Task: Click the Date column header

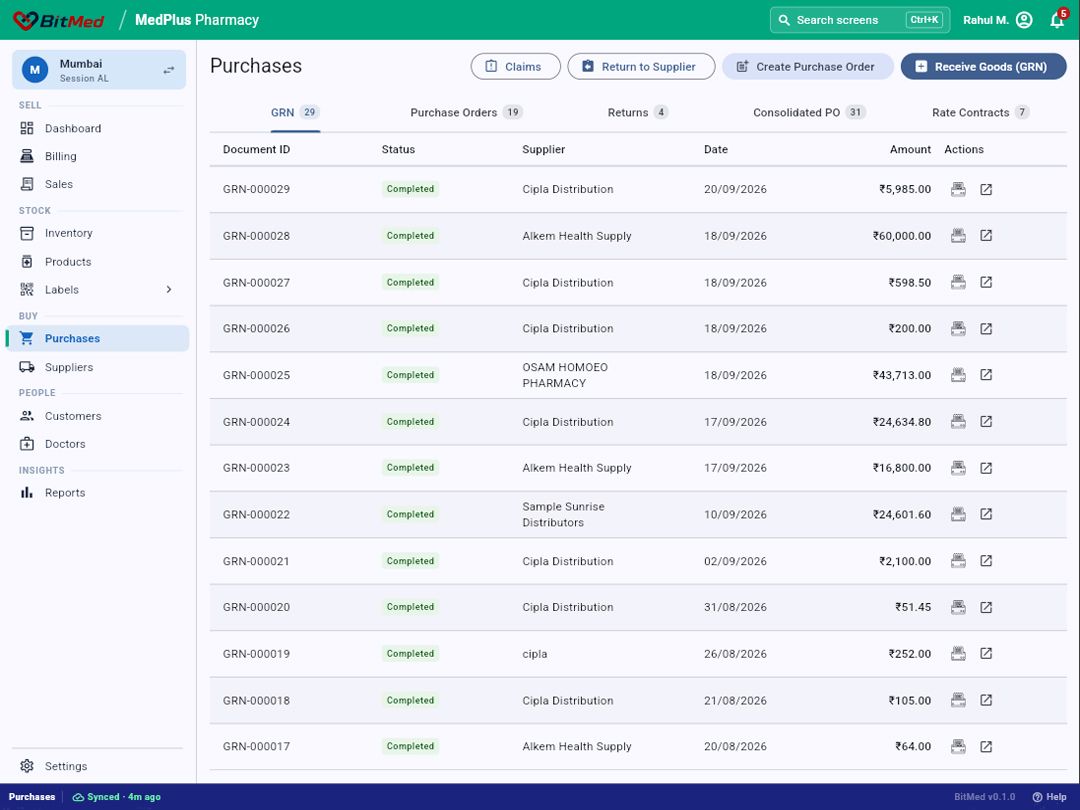Action: pyautogui.click(x=716, y=149)
